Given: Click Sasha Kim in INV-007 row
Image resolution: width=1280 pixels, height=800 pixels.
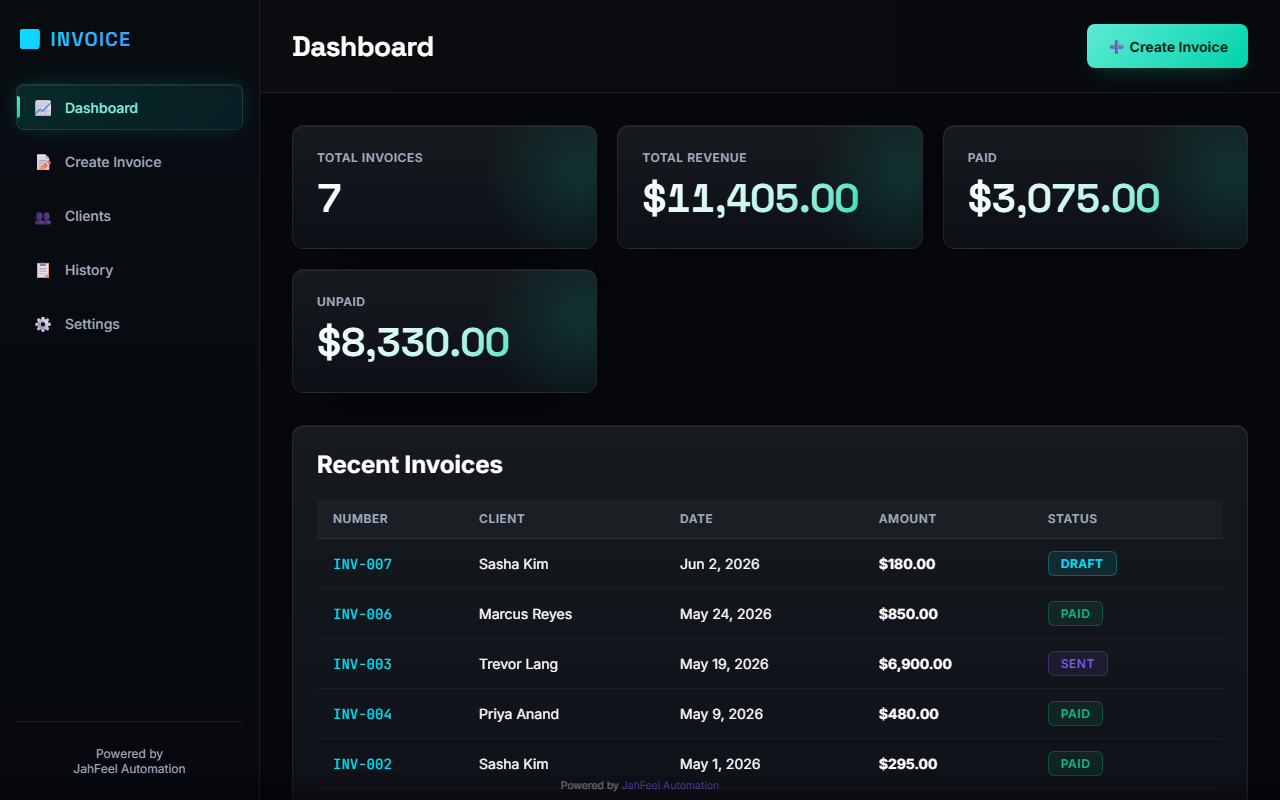Looking at the screenshot, I should [513, 564].
